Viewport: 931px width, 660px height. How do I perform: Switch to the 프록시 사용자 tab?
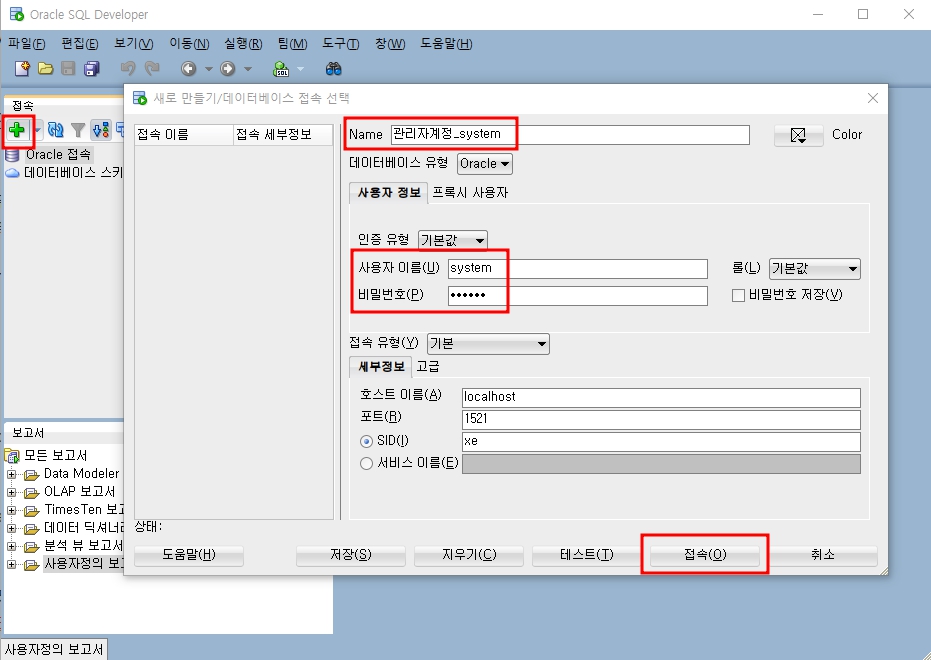click(x=470, y=193)
